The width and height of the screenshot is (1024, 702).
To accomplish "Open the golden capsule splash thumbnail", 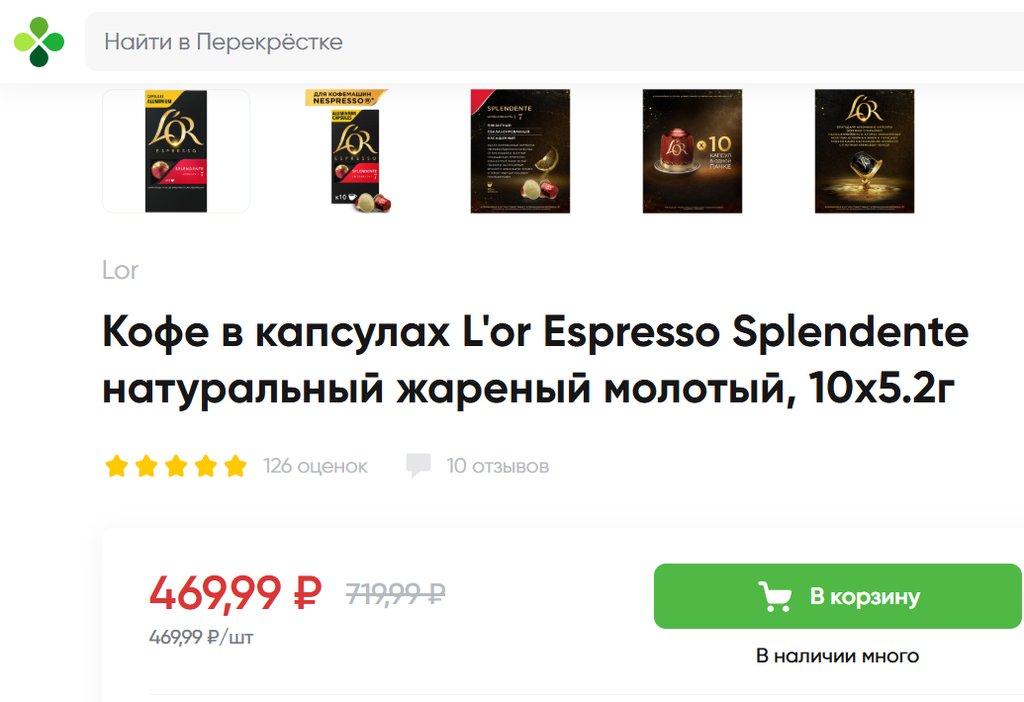I will pyautogui.click(x=864, y=151).
